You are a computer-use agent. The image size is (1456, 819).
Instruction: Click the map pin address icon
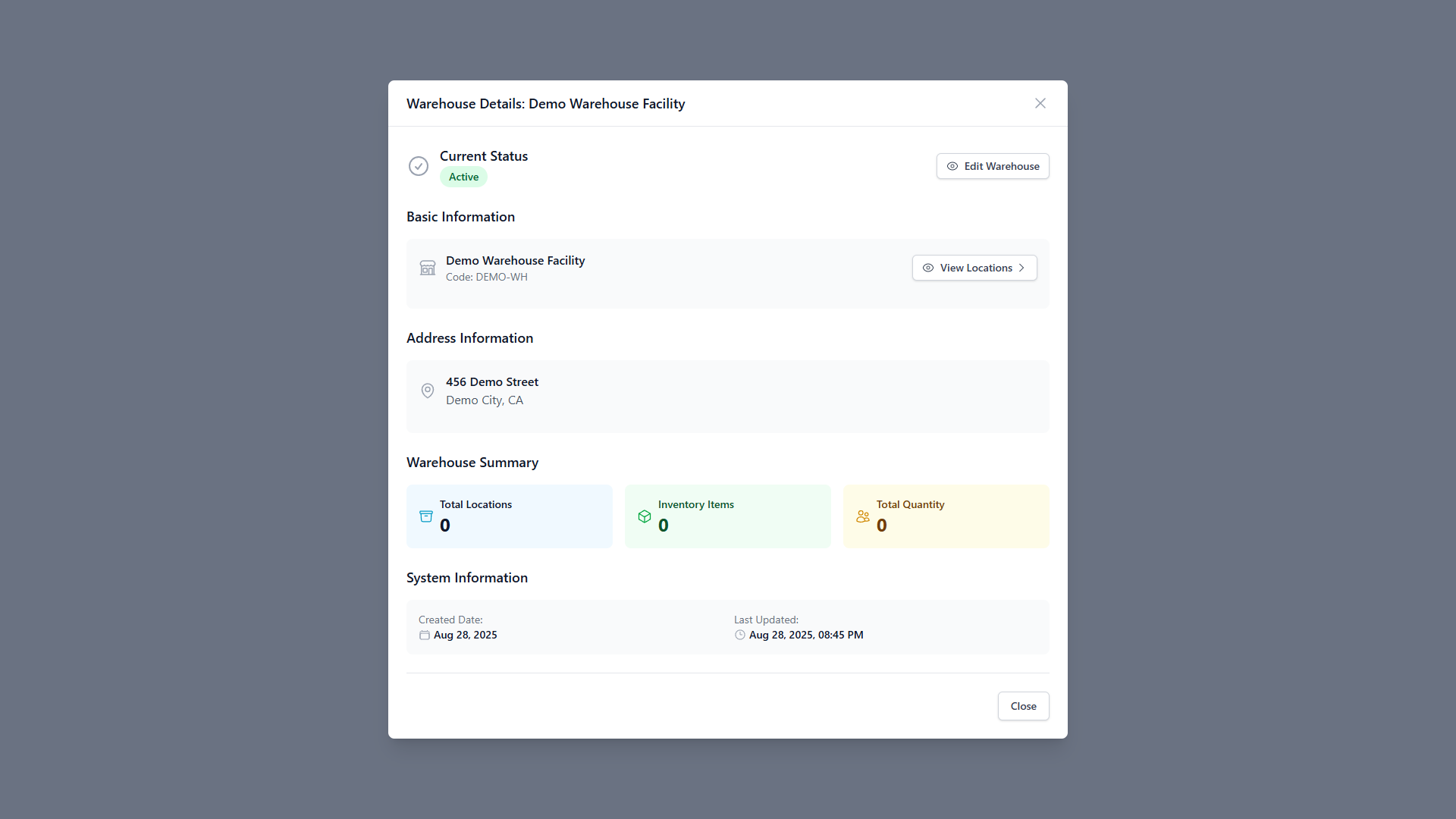[428, 391]
